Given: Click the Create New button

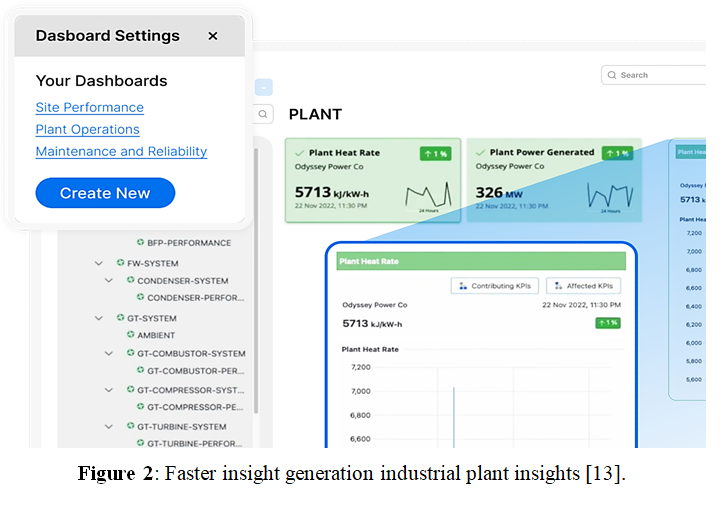Looking at the screenshot, I should tap(105, 193).
